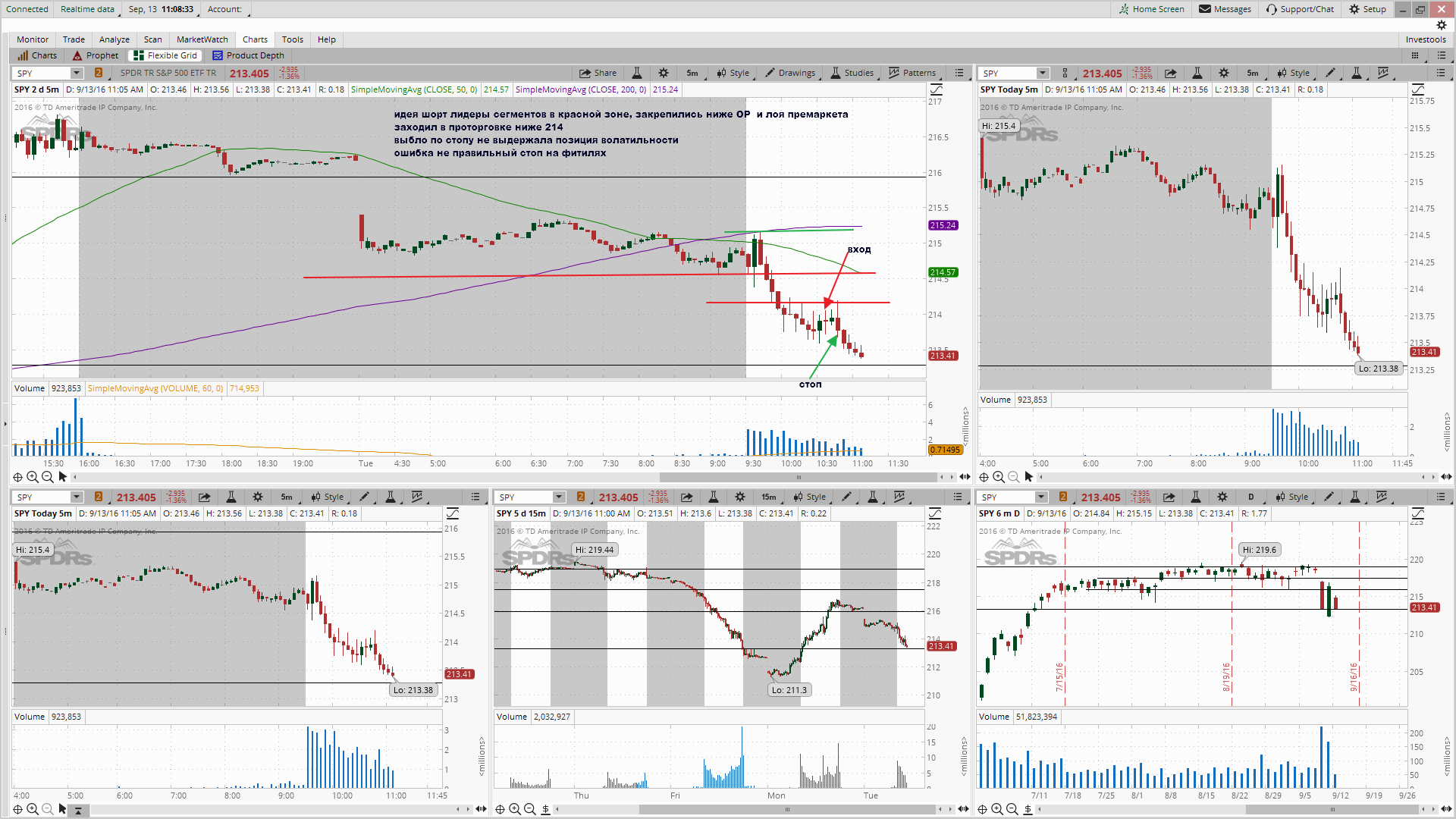Zoom in on the bottom-right chart
This screenshot has height=819, width=1456.
(x=997, y=809)
